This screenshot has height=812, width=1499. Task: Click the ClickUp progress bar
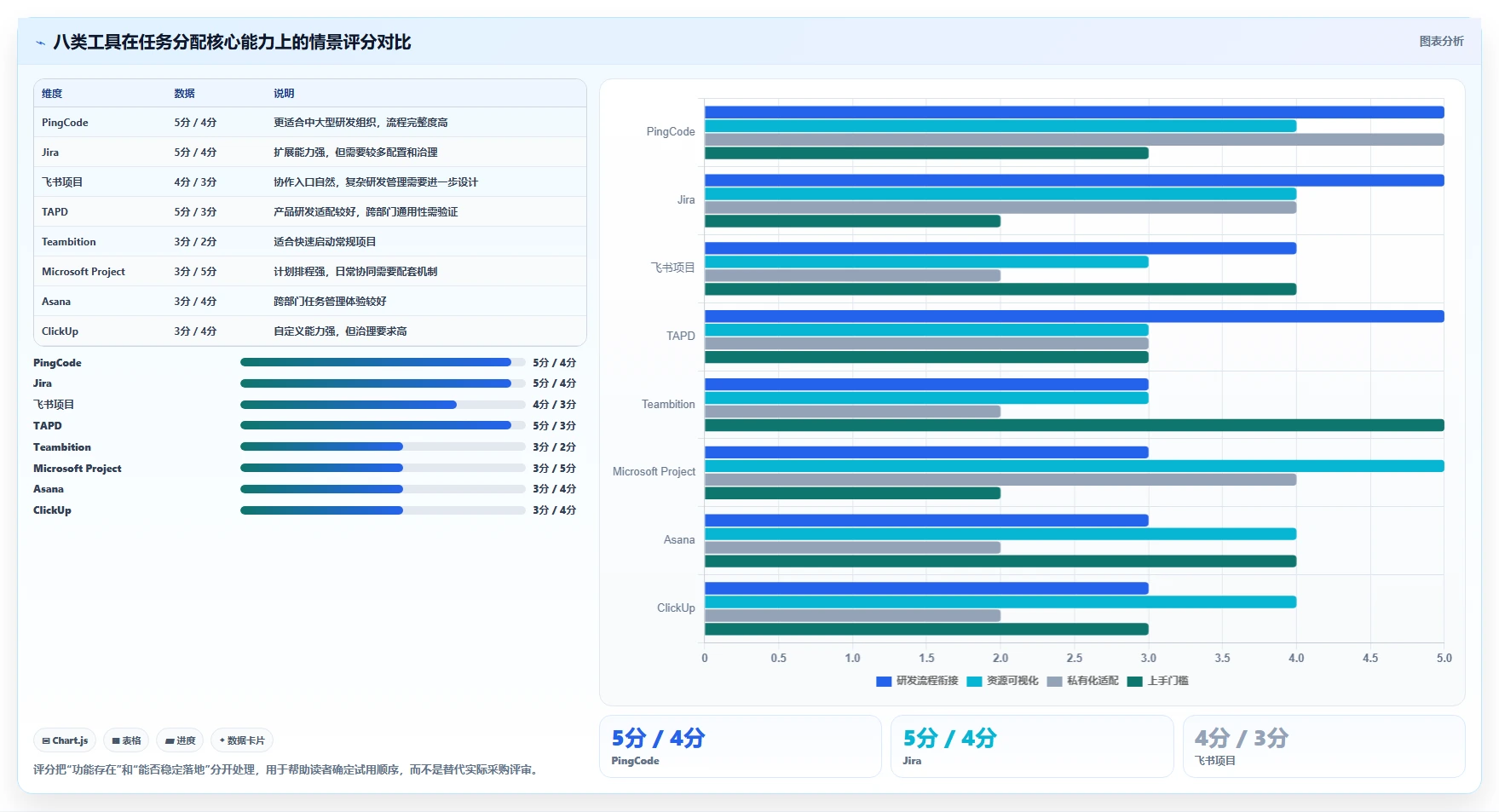pos(383,510)
